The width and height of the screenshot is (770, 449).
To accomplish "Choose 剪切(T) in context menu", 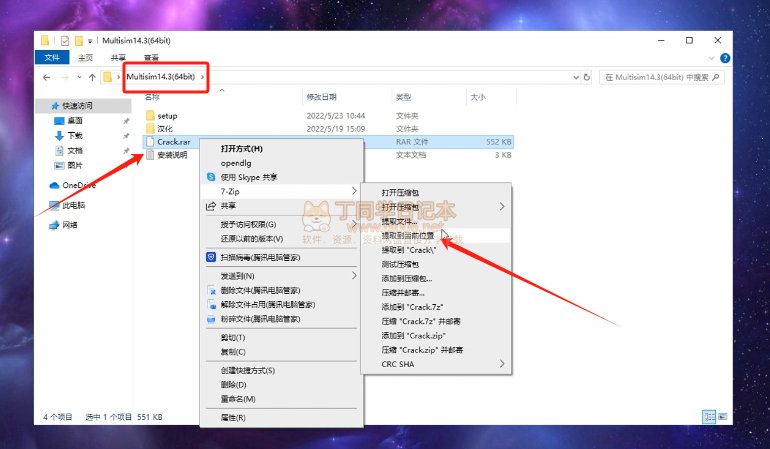I will (233, 337).
